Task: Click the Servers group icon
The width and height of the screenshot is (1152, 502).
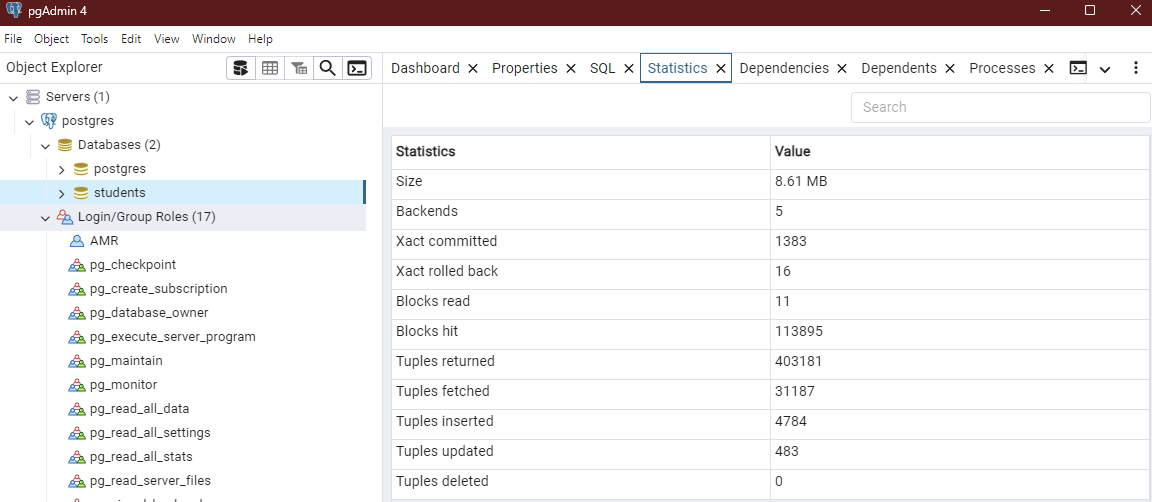Action: (33, 97)
